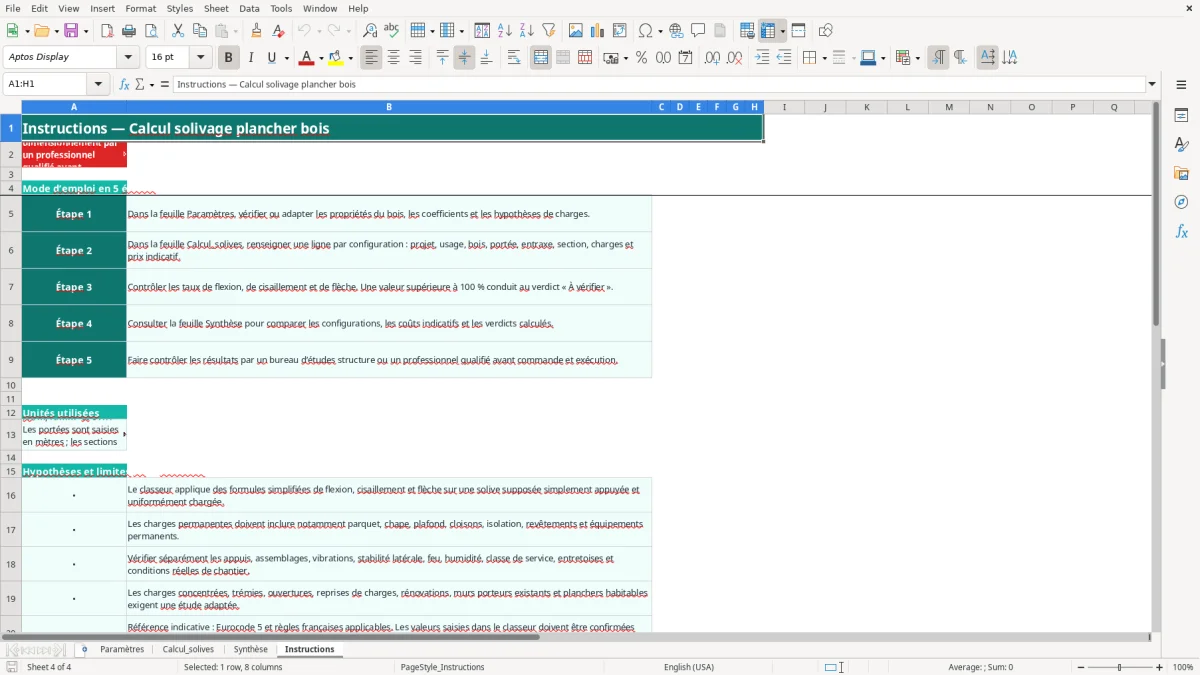Image resolution: width=1200 pixels, height=675 pixels.
Task: Open the sidebar Styles panel
Action: 1181,144
